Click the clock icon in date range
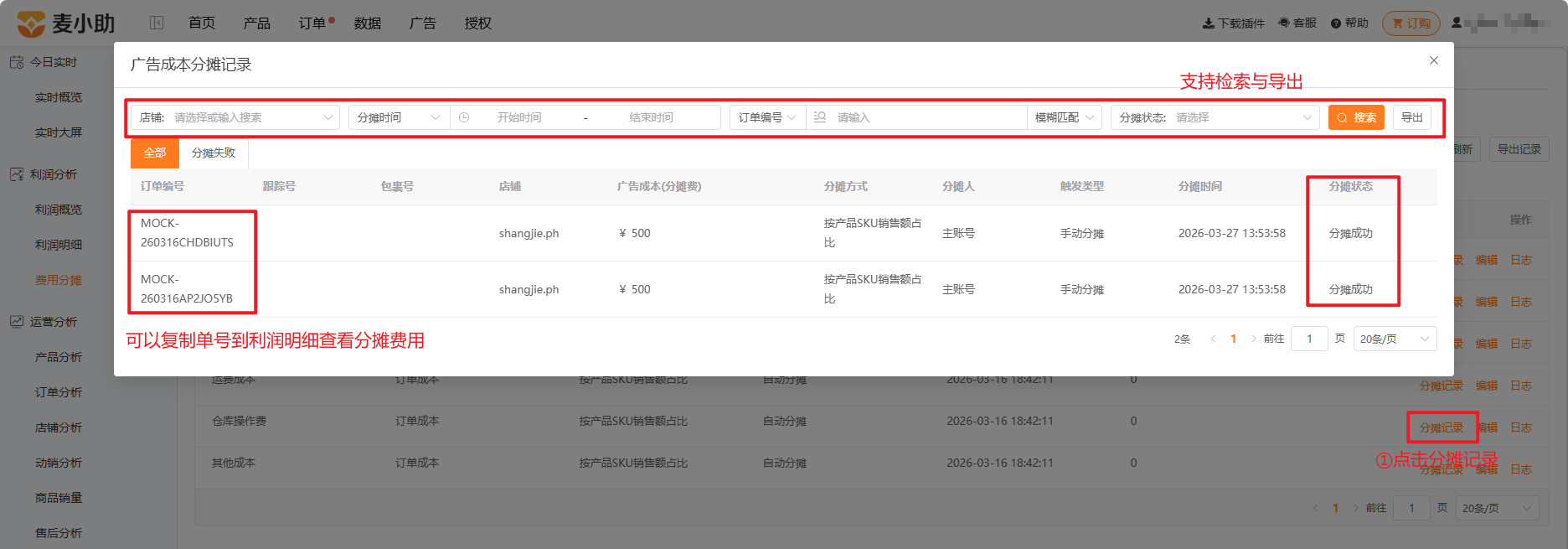 tap(464, 117)
